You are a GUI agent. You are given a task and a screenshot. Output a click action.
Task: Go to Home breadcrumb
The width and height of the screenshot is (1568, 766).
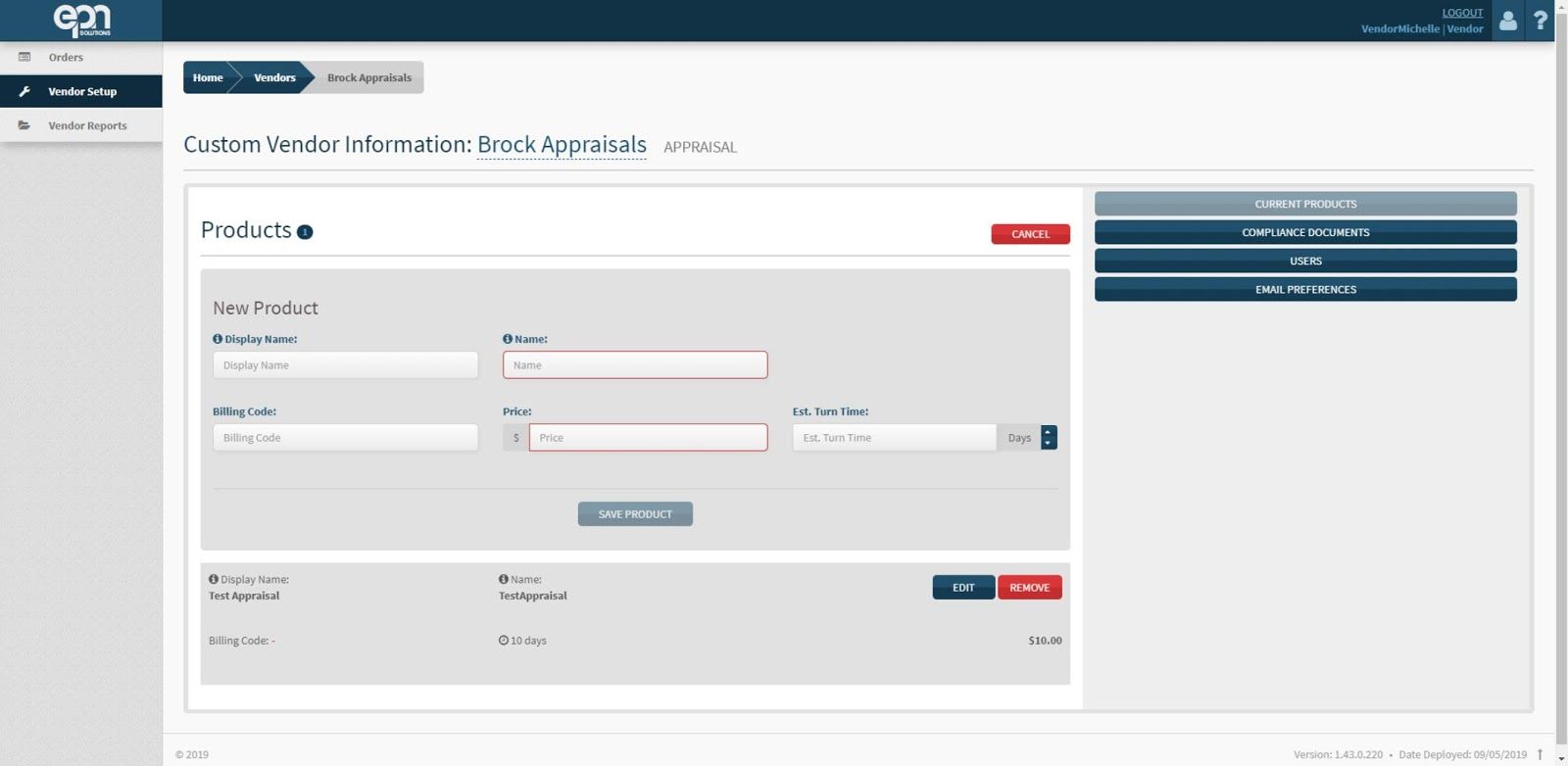tap(207, 77)
